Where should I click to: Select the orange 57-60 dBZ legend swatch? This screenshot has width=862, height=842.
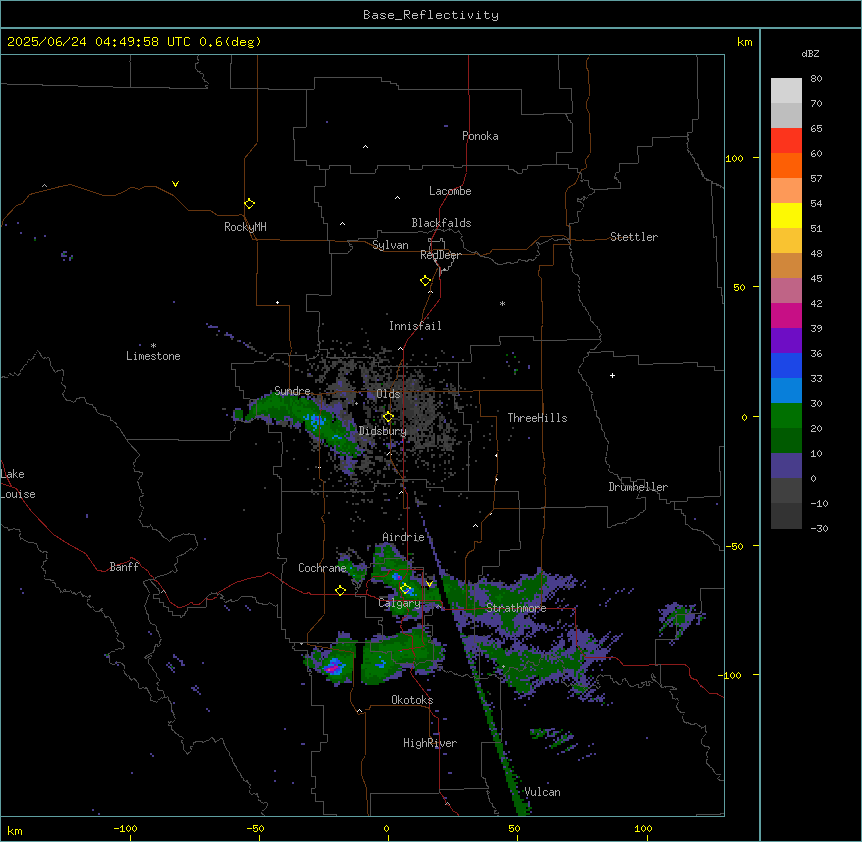click(786, 165)
